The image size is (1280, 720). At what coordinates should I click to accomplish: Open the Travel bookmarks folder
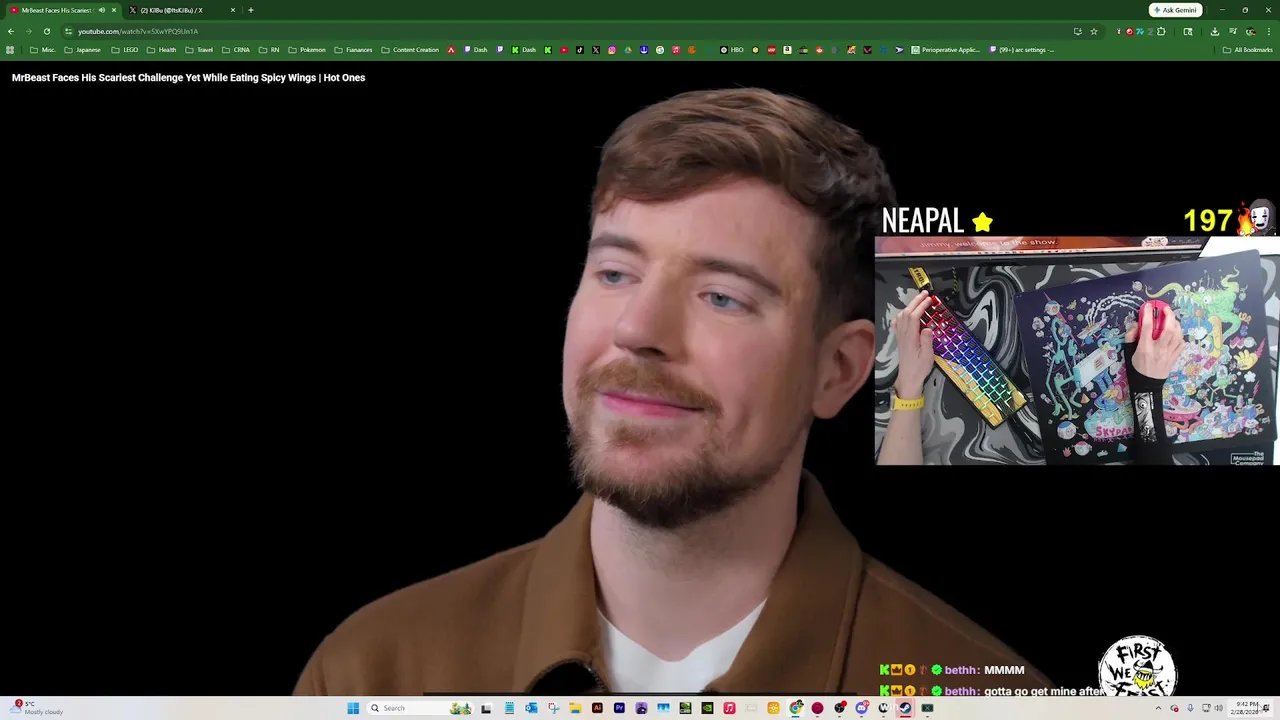coord(199,50)
